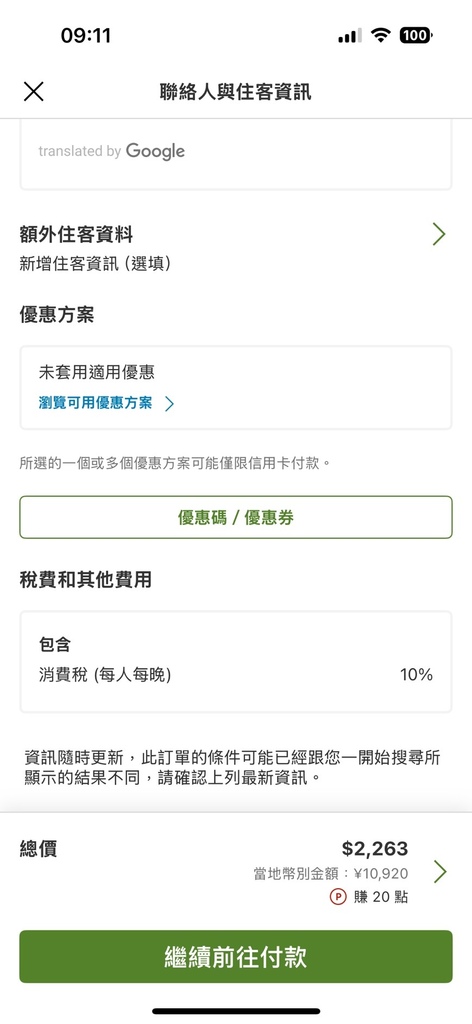Tap the 未套用適用優惠 card
Screen dimensions: 472x1024
pyautogui.click(x=236, y=388)
